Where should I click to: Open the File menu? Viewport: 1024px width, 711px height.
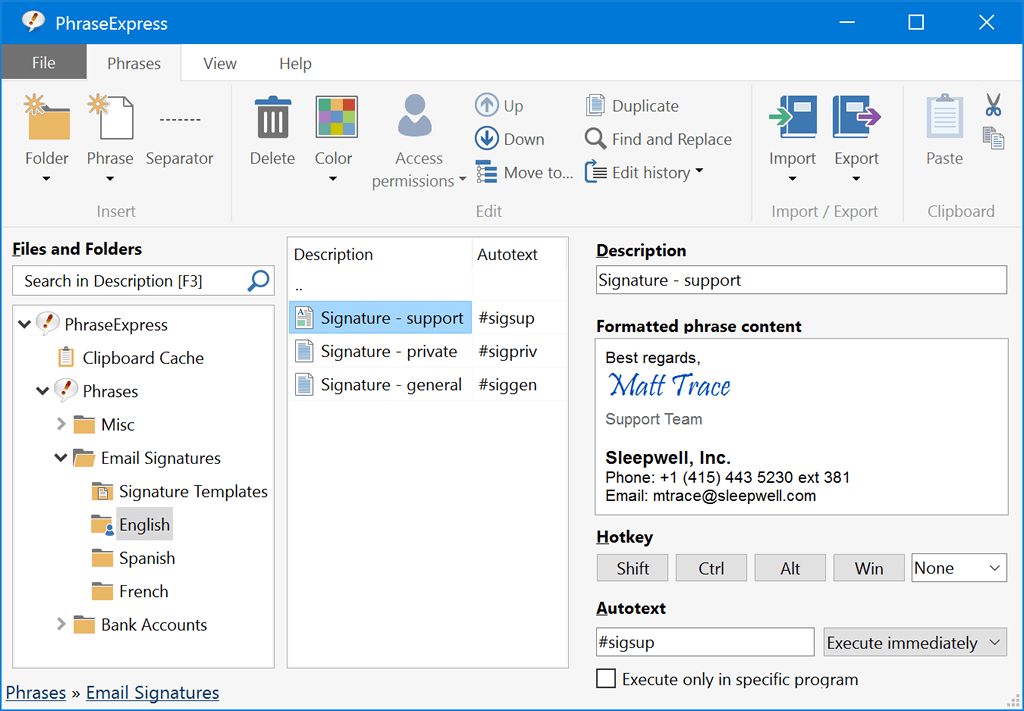[x=43, y=62]
